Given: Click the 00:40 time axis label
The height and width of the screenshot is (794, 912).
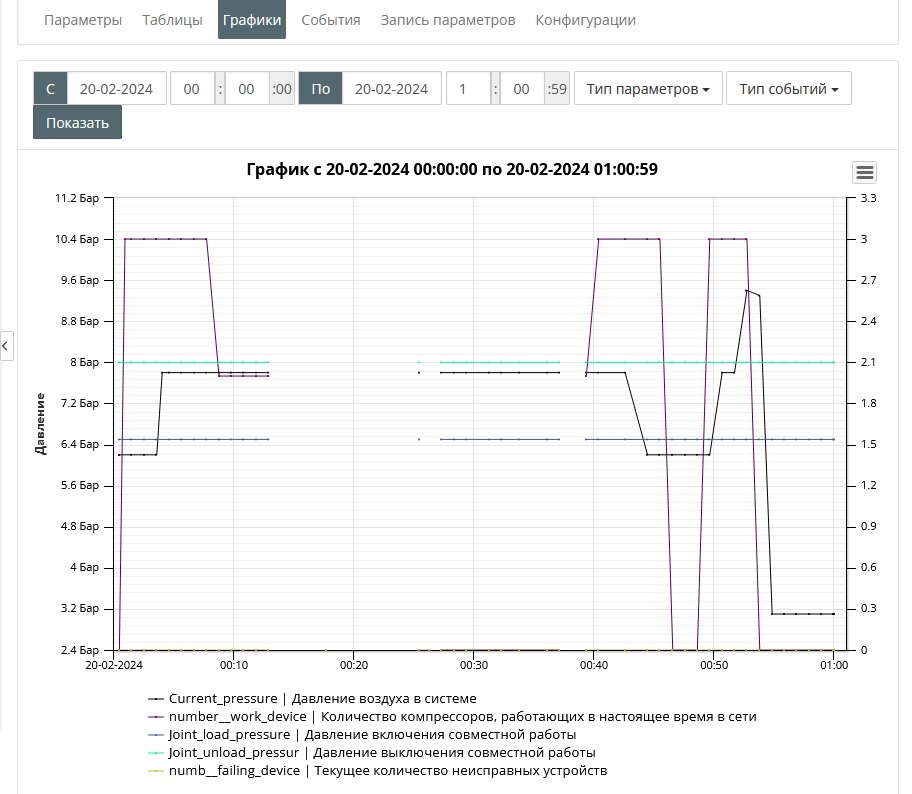Looking at the screenshot, I should [594, 665].
